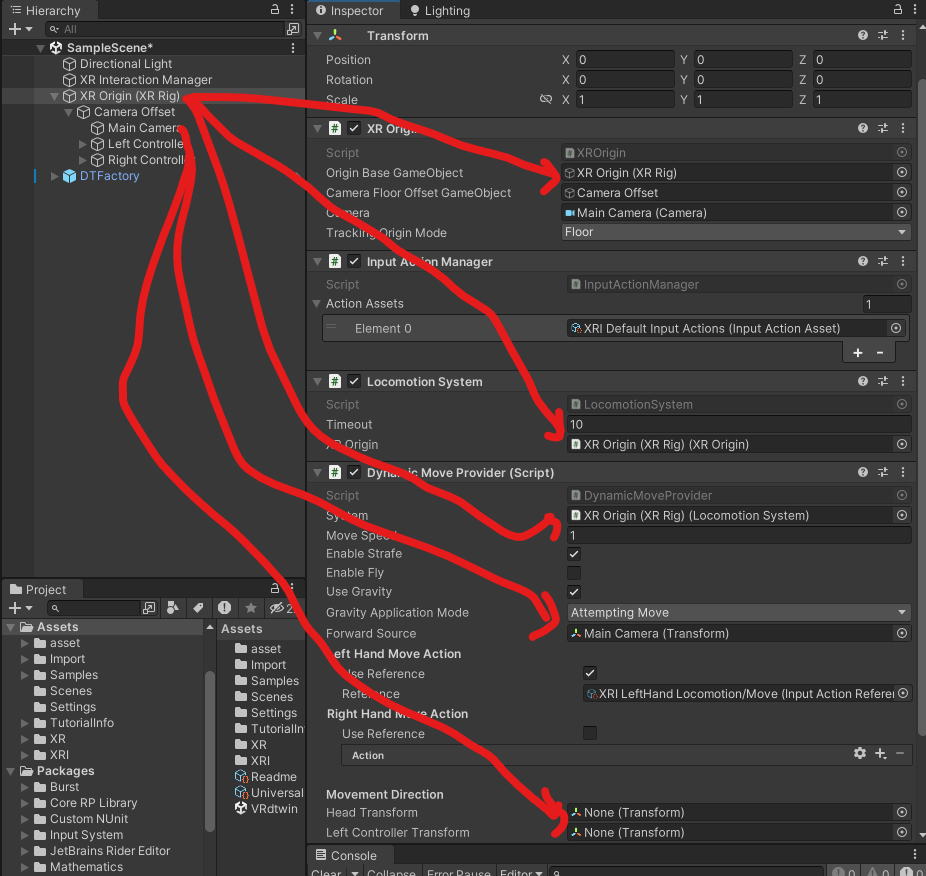
Task: Check Enable Fly
Action: (574, 573)
